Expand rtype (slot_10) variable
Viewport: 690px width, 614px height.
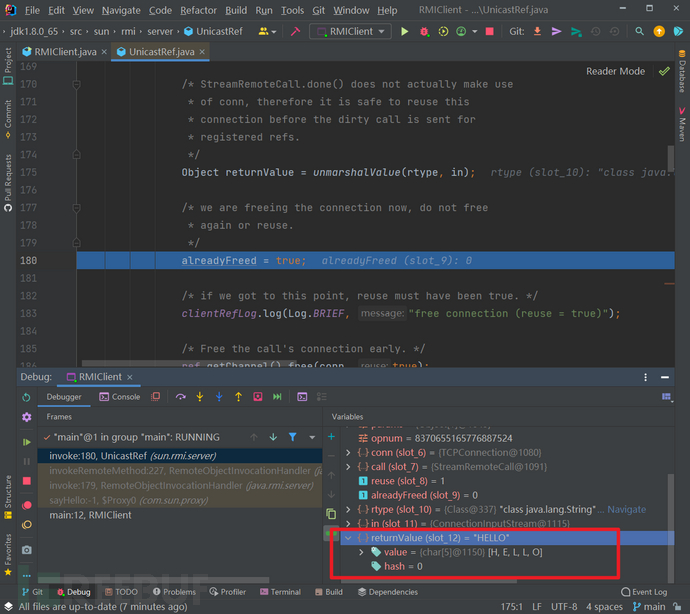pyautogui.click(x=348, y=509)
